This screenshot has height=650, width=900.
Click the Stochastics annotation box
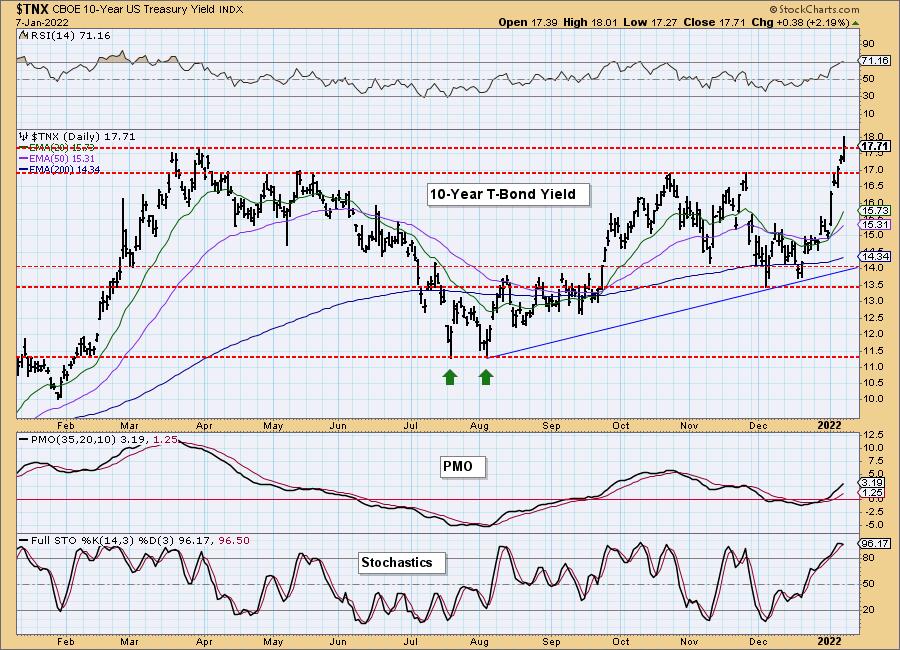pos(402,563)
